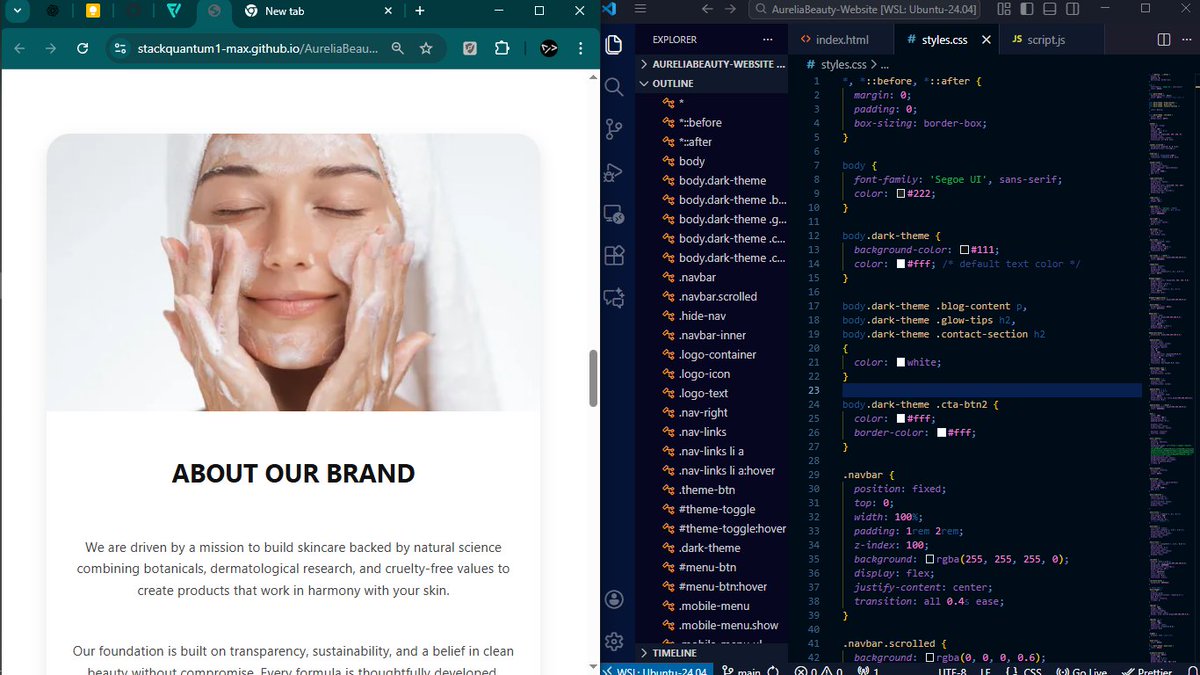
Task: Open Chrome profile avatar
Action: pyautogui.click(x=548, y=48)
